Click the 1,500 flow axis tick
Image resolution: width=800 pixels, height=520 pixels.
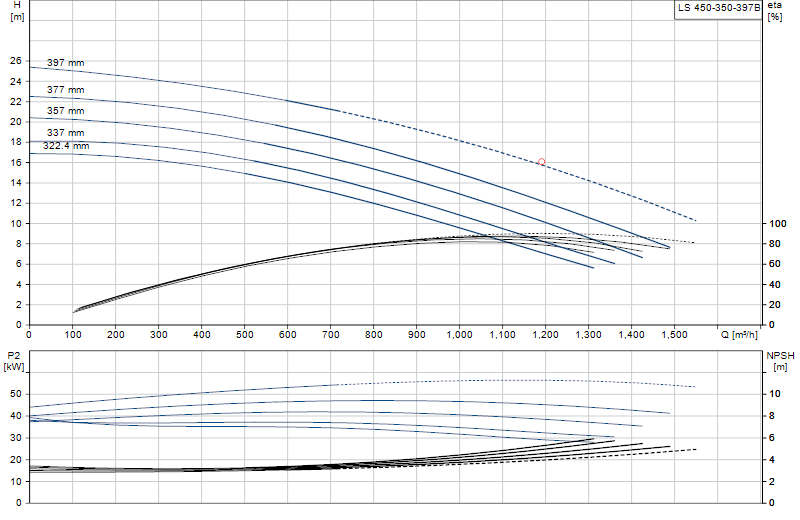(x=674, y=335)
